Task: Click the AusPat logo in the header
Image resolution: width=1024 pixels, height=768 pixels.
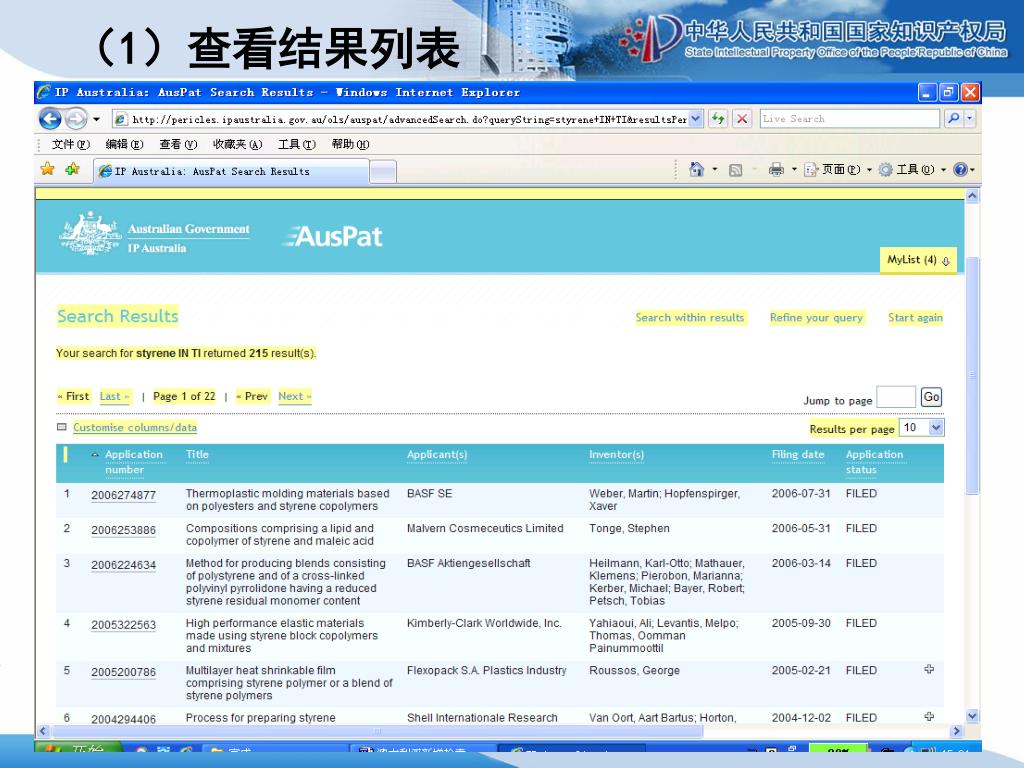Action: (333, 236)
